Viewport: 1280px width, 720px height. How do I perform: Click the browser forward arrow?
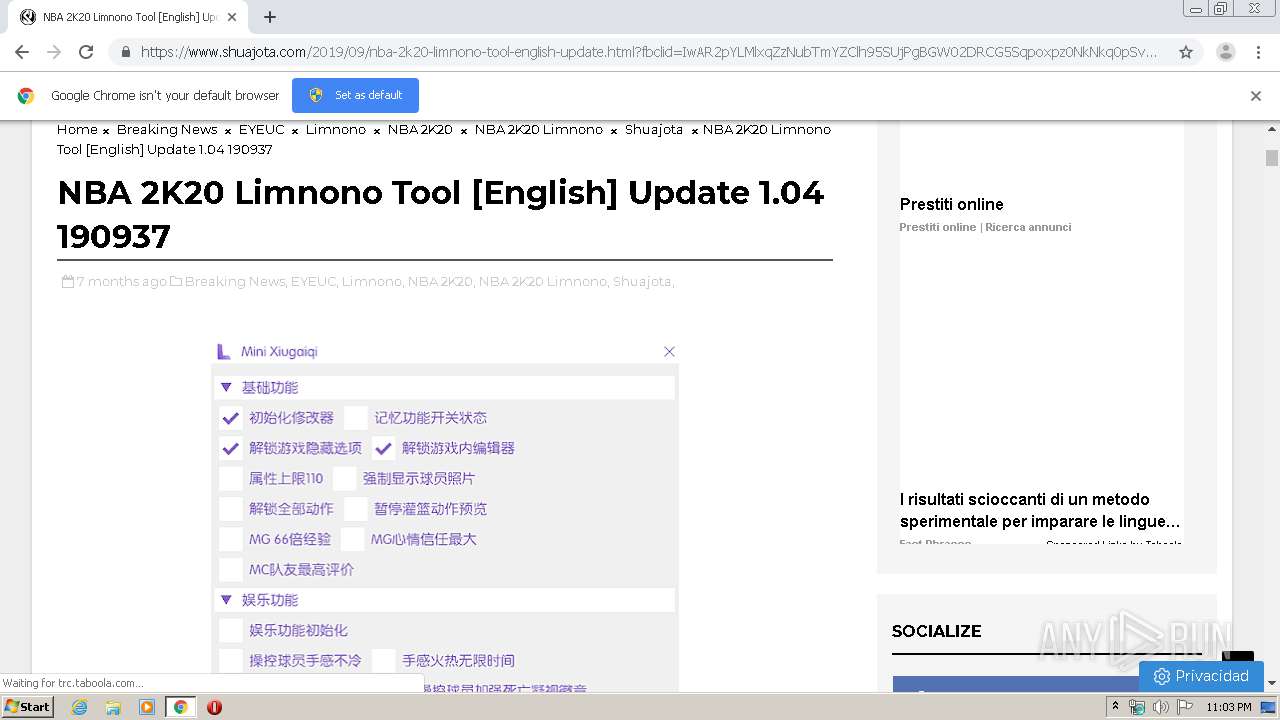pos(54,52)
